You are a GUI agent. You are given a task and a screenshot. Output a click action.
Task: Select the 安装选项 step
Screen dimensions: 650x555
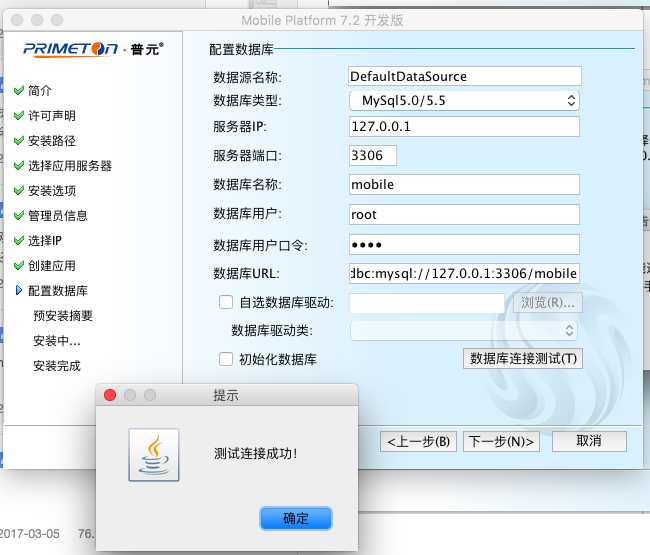click(52, 191)
